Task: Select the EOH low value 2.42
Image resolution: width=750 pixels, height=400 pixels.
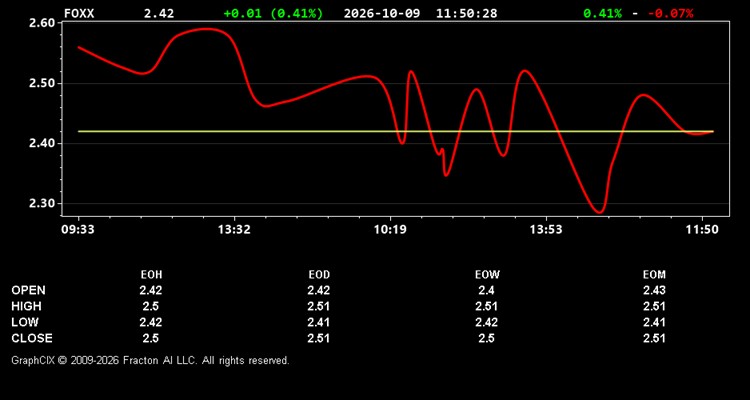Action: tap(151, 322)
